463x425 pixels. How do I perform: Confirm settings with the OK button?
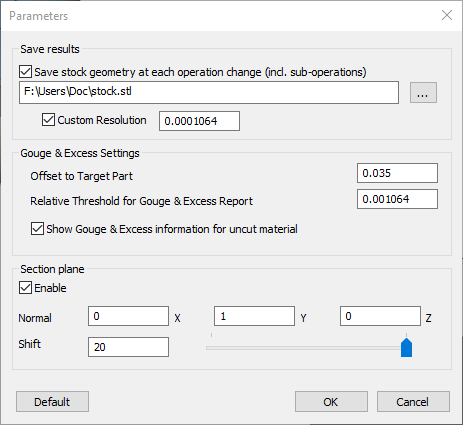tap(331, 402)
